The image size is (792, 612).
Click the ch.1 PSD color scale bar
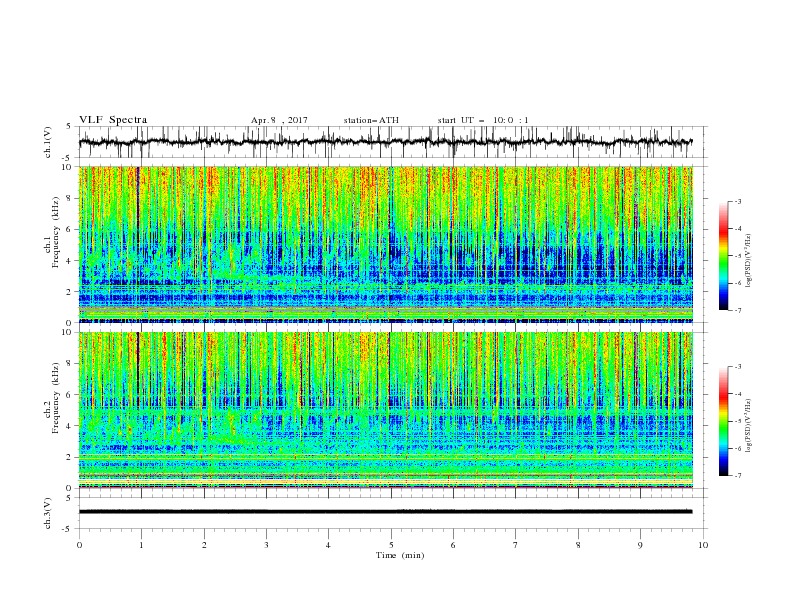click(723, 256)
